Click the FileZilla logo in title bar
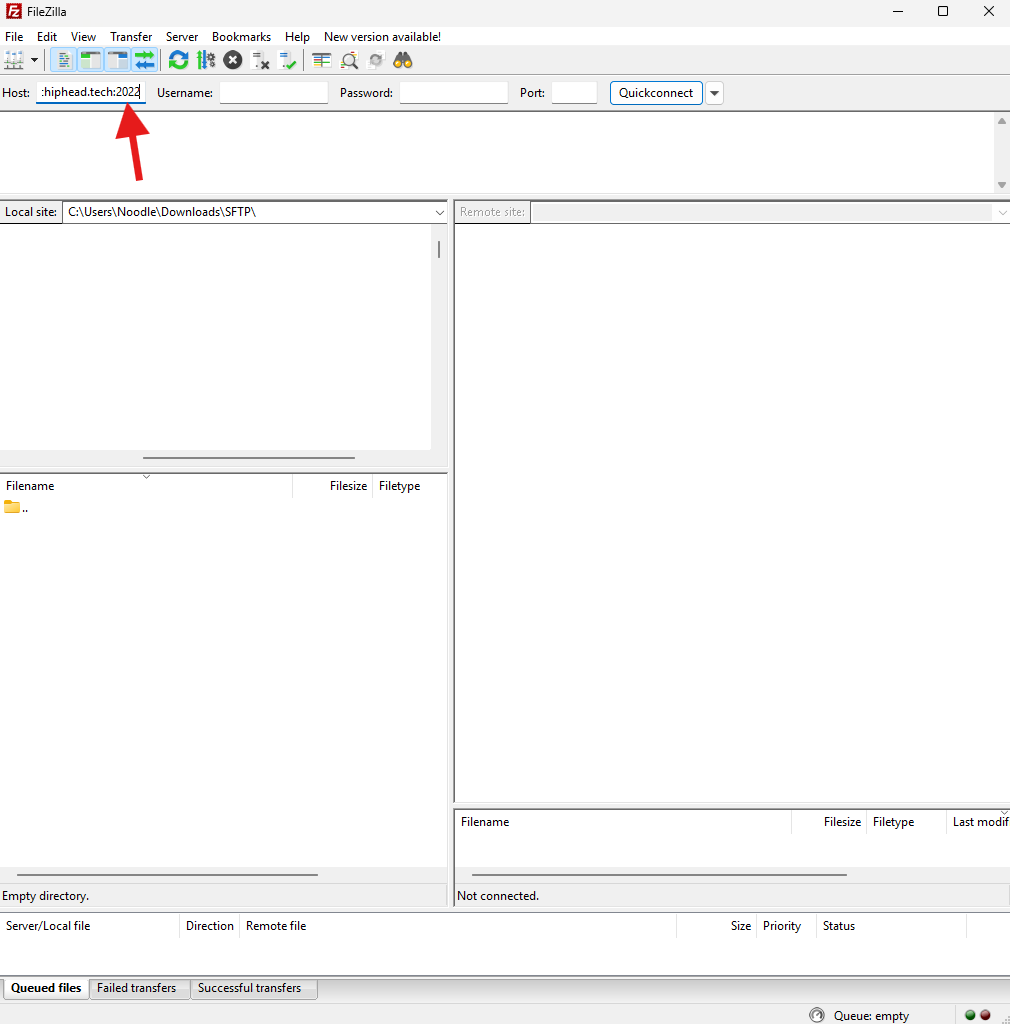Viewport: 1010px width, 1024px height. pyautogui.click(x=13, y=12)
